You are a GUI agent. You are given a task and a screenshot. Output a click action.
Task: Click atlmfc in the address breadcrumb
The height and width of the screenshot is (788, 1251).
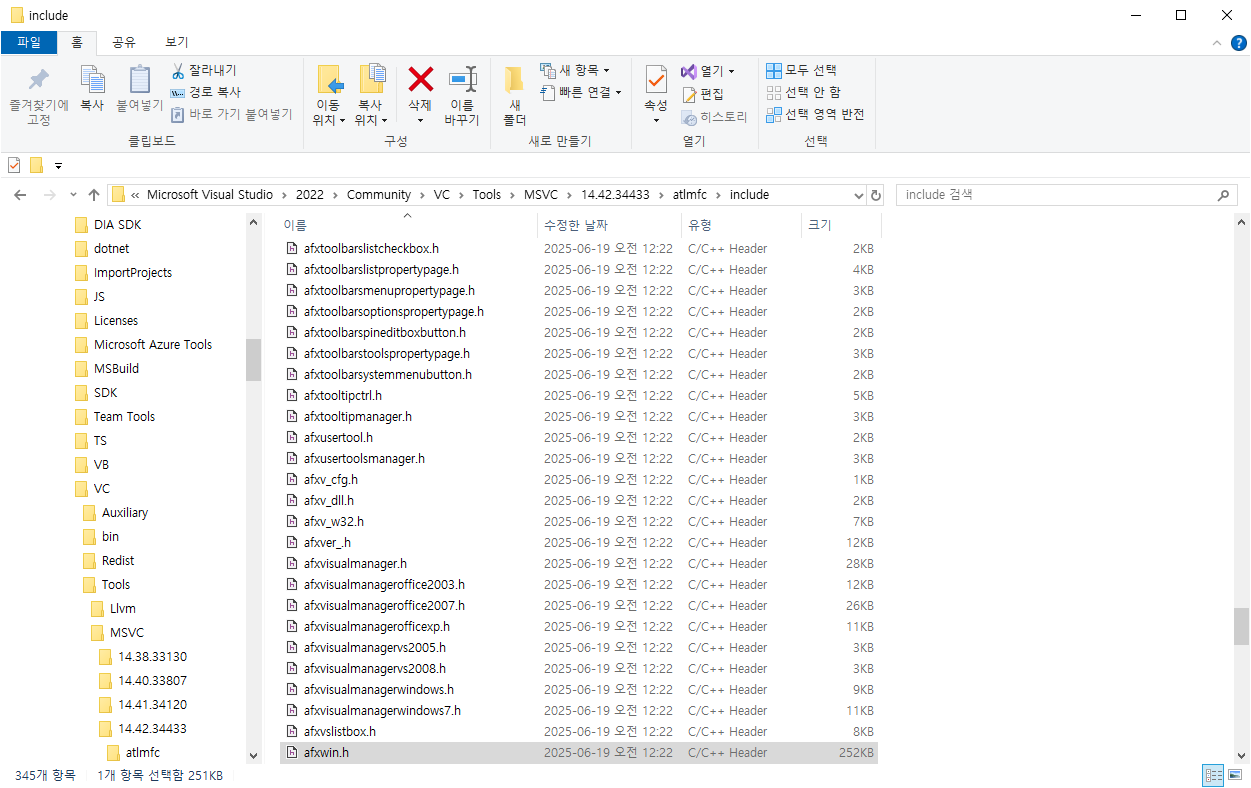click(691, 195)
